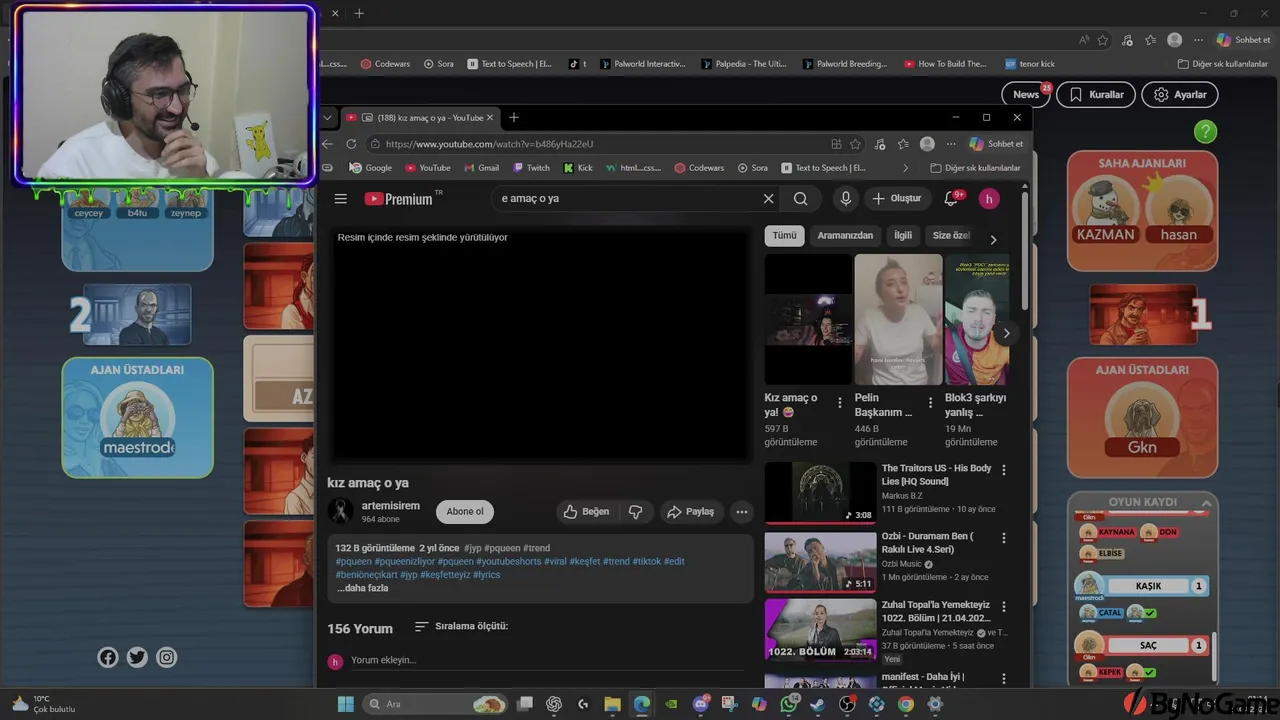Select the 'Aramanızdan' filter chip
The image size is (1280, 720).
(845, 236)
